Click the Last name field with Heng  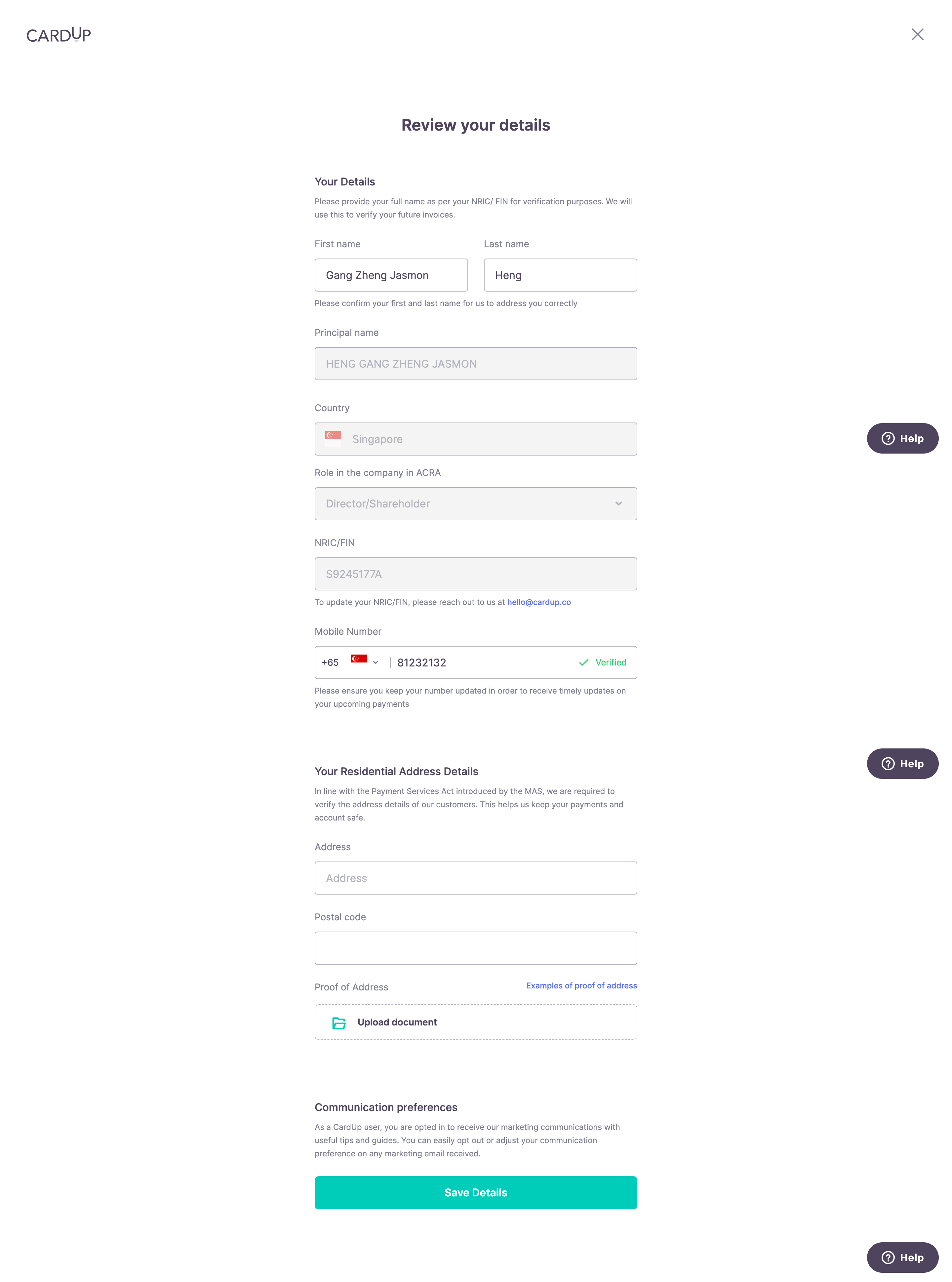(x=560, y=275)
